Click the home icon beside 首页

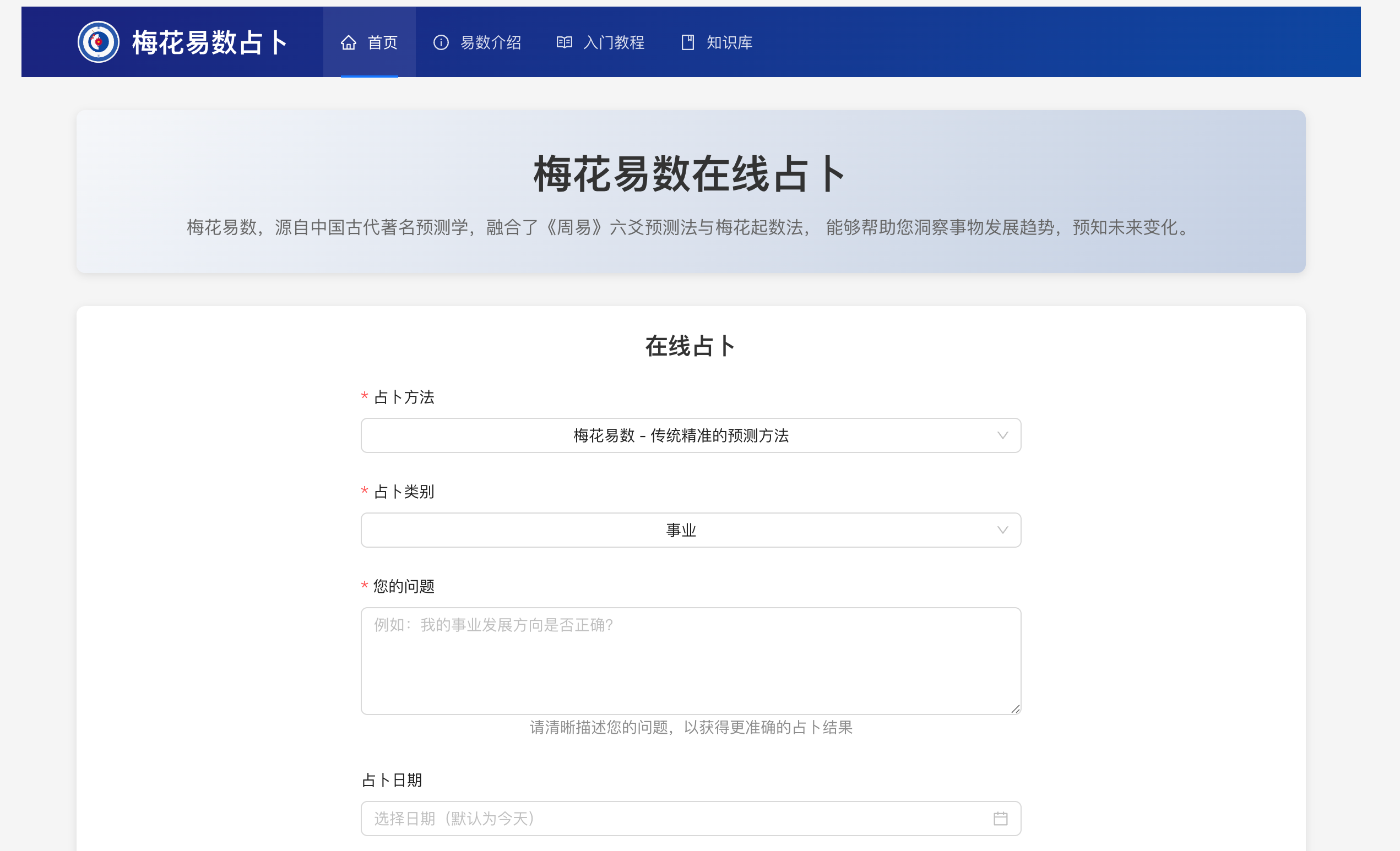pos(349,42)
